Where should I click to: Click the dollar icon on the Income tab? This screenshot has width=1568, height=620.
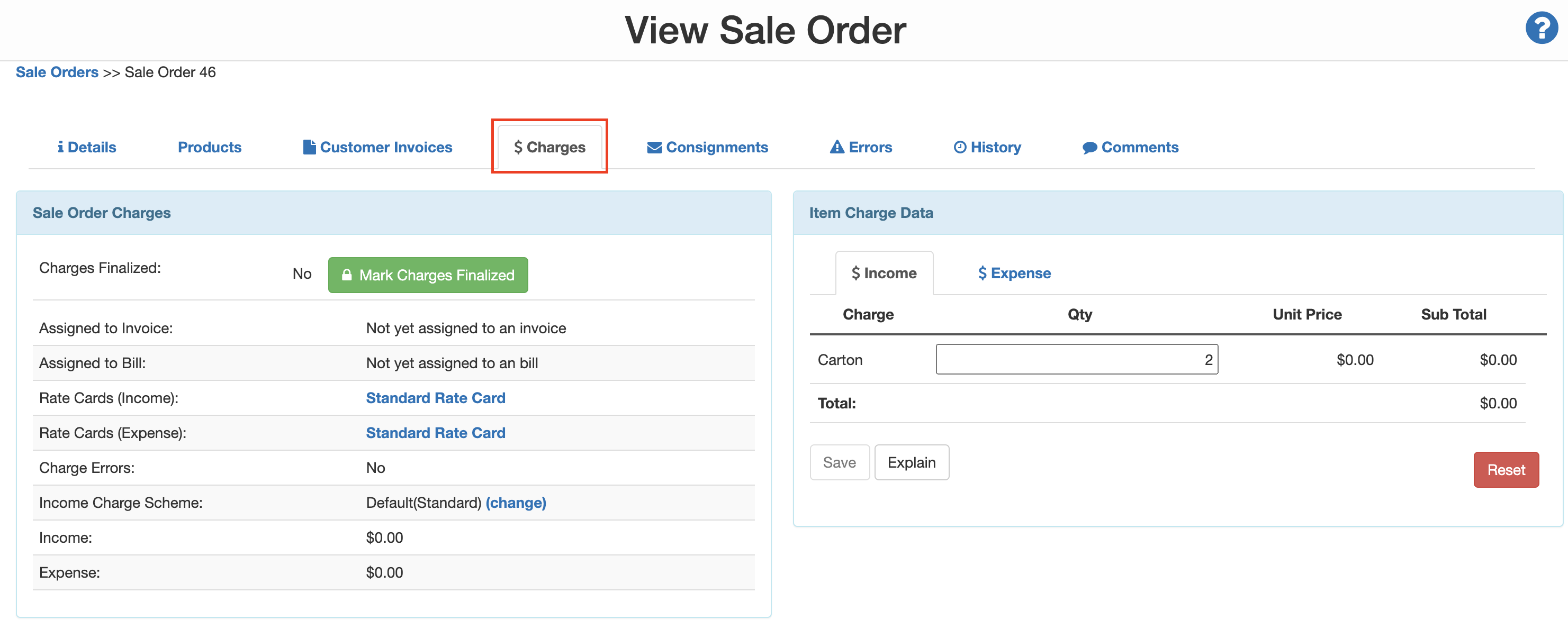856,272
